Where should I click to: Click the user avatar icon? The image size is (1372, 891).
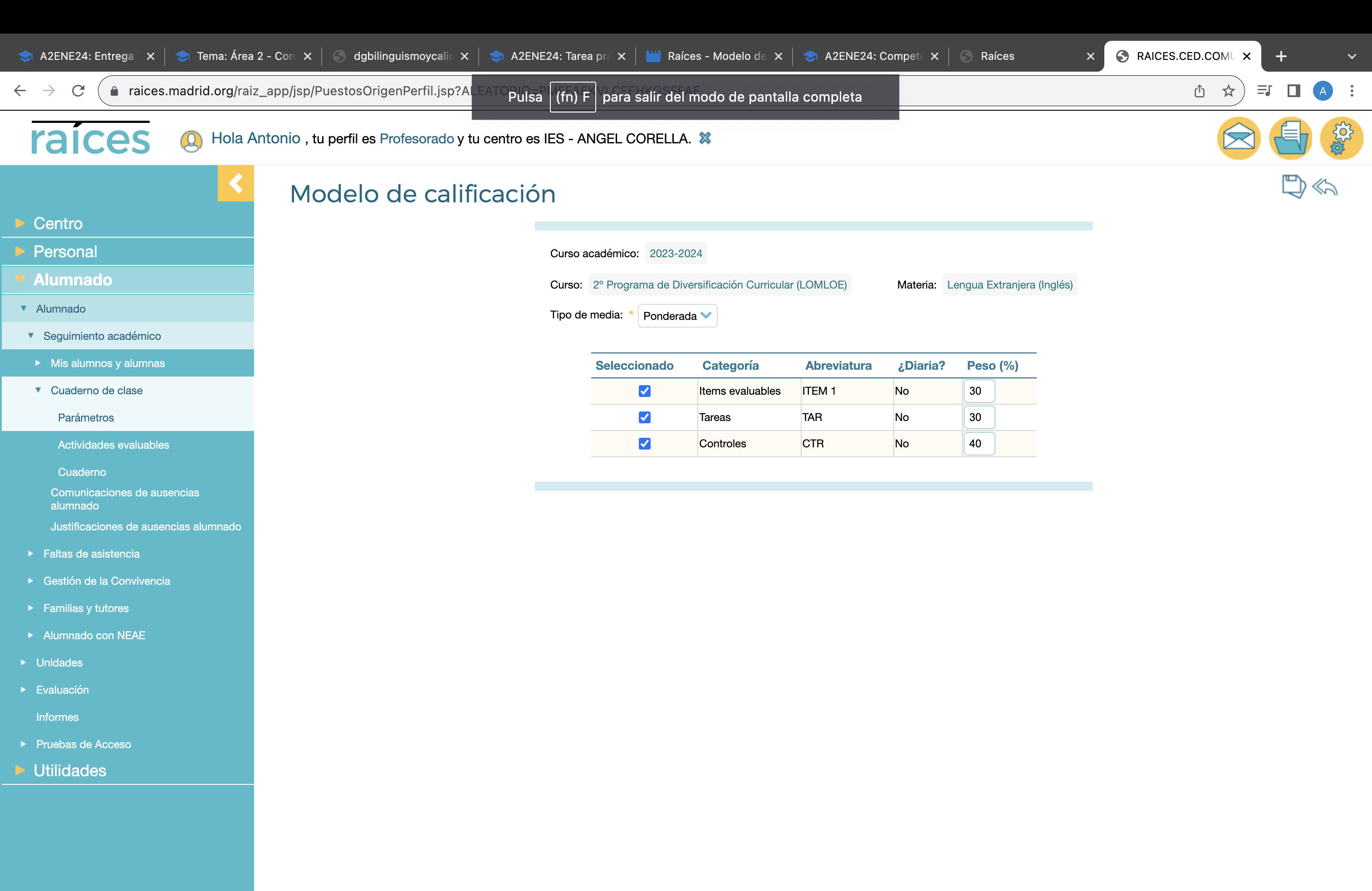click(191, 140)
